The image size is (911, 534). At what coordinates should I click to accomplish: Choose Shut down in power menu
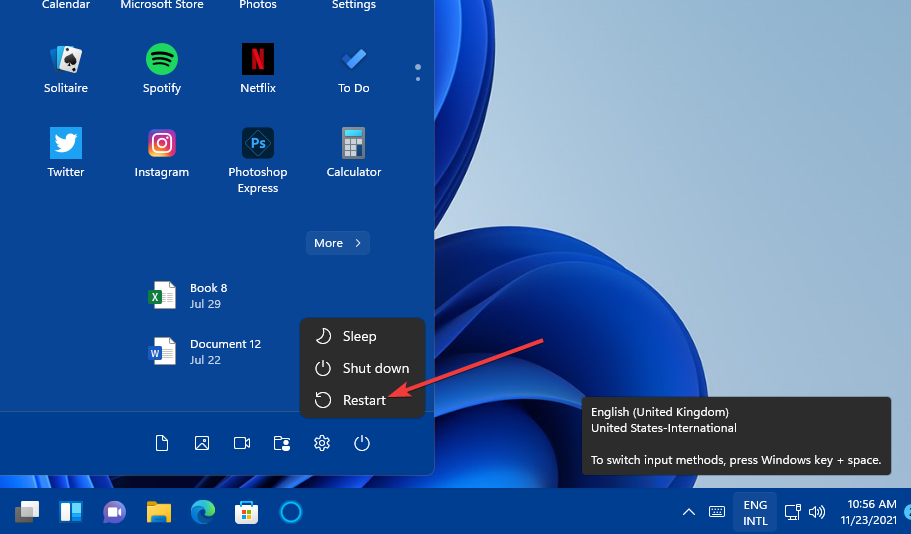pyautogui.click(x=363, y=368)
